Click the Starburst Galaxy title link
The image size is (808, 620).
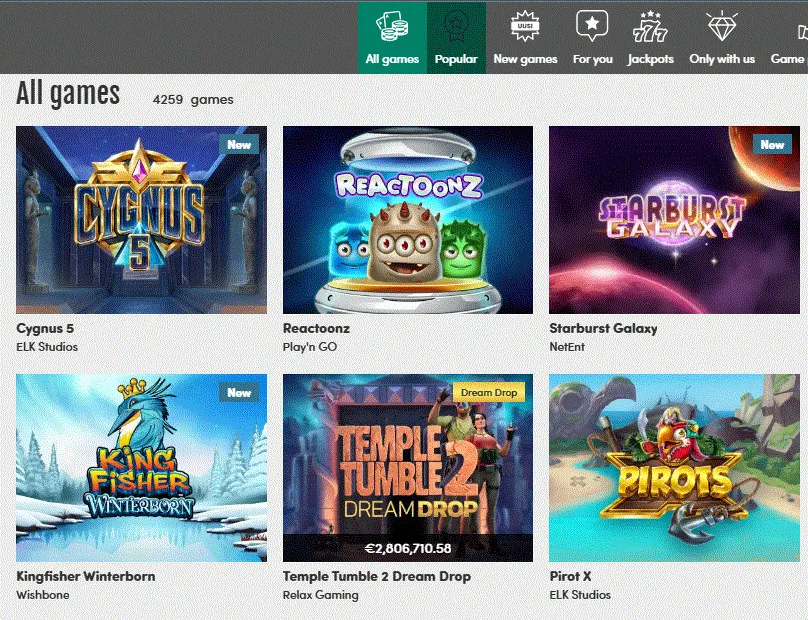coord(603,328)
